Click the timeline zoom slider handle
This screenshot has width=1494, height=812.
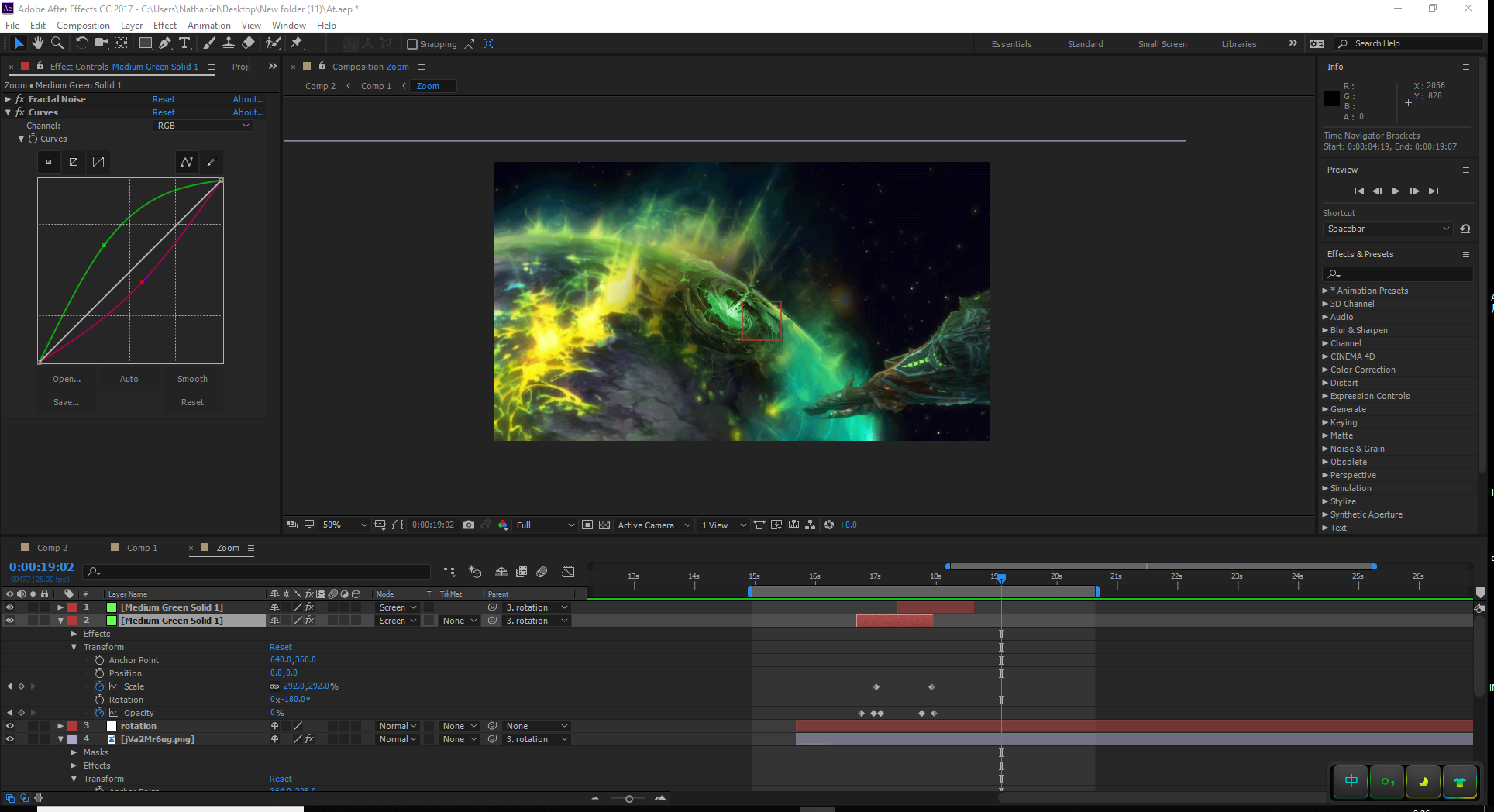tap(628, 799)
